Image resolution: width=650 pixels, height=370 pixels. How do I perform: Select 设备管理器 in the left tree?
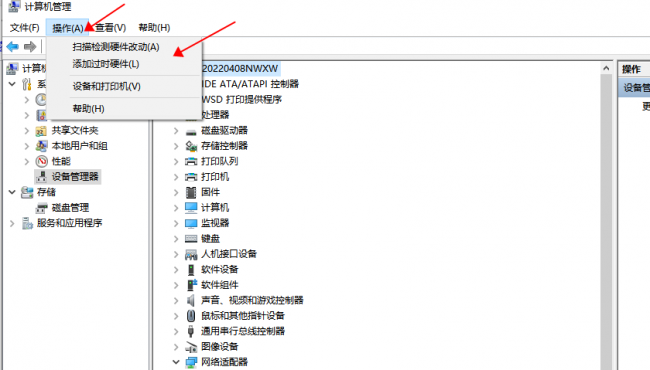pos(75,177)
